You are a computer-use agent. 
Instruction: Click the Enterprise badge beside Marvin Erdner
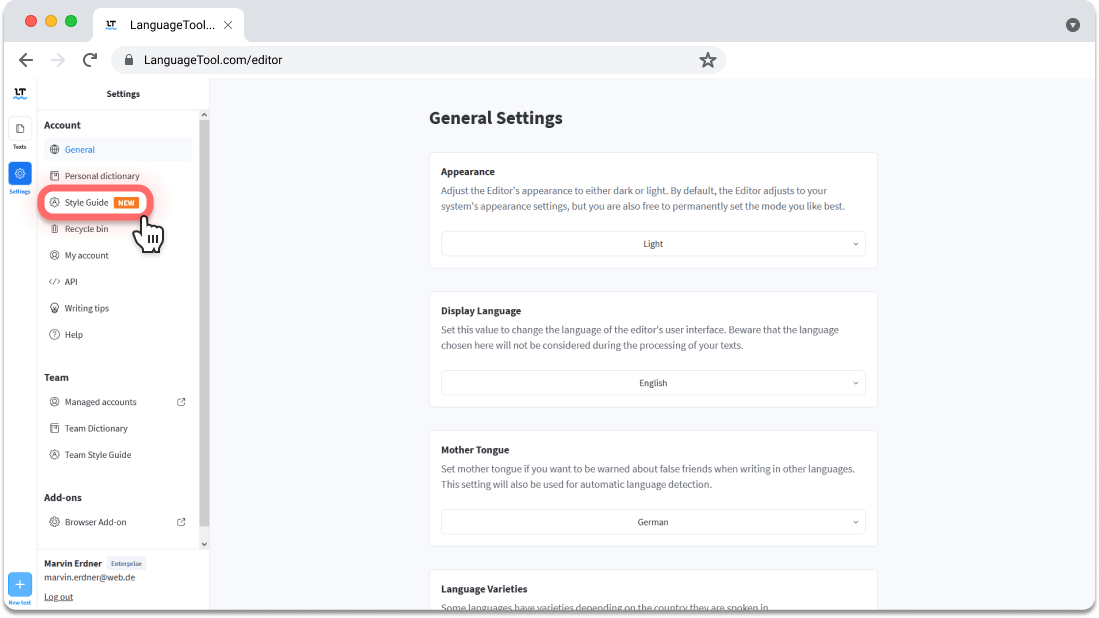pos(126,563)
